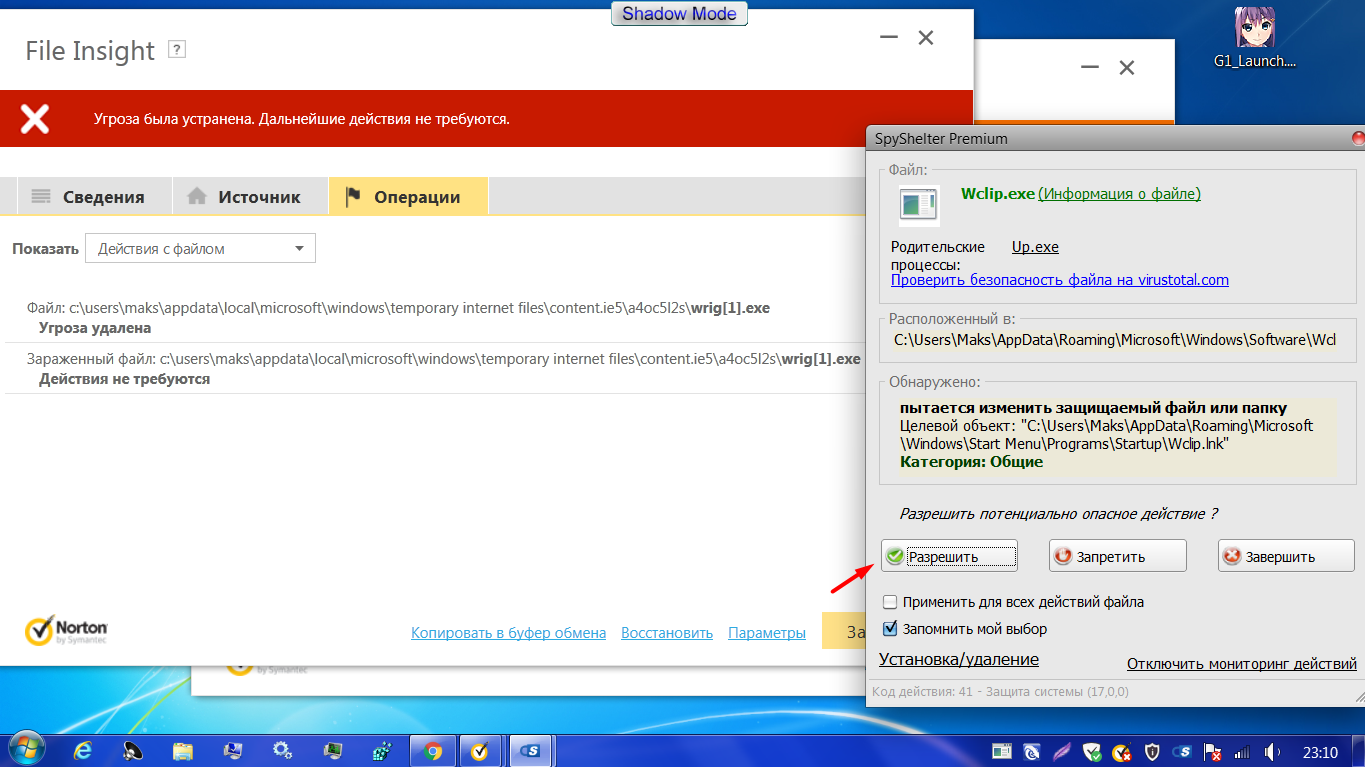
Task: Open the computer monitor icon on taskbar
Action: pos(233,751)
